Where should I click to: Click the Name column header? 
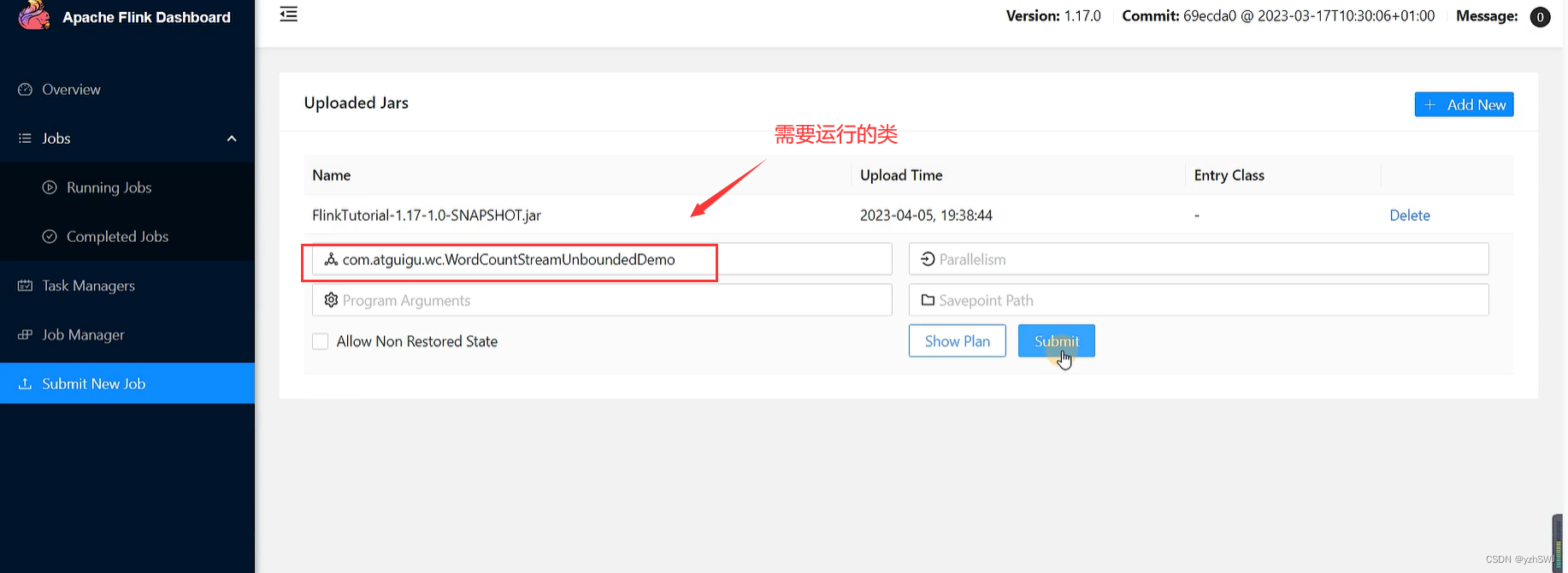[332, 175]
